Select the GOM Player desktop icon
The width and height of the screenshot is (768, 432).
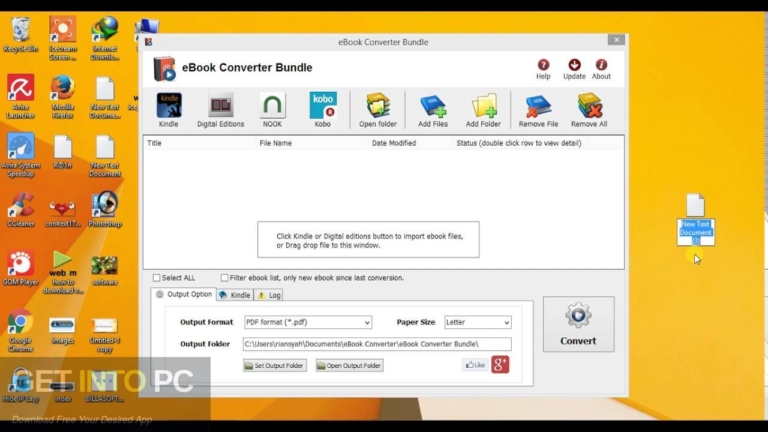[x=21, y=268]
